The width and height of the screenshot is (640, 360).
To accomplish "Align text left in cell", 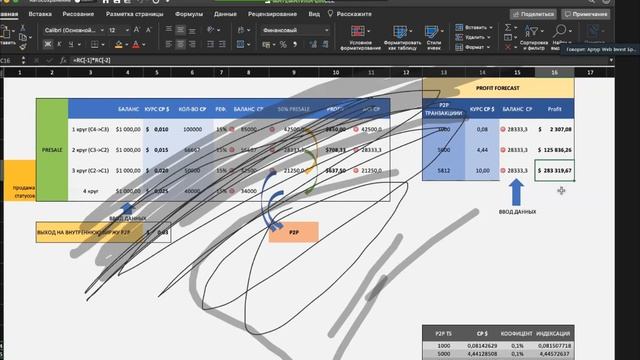I will click(169, 44).
